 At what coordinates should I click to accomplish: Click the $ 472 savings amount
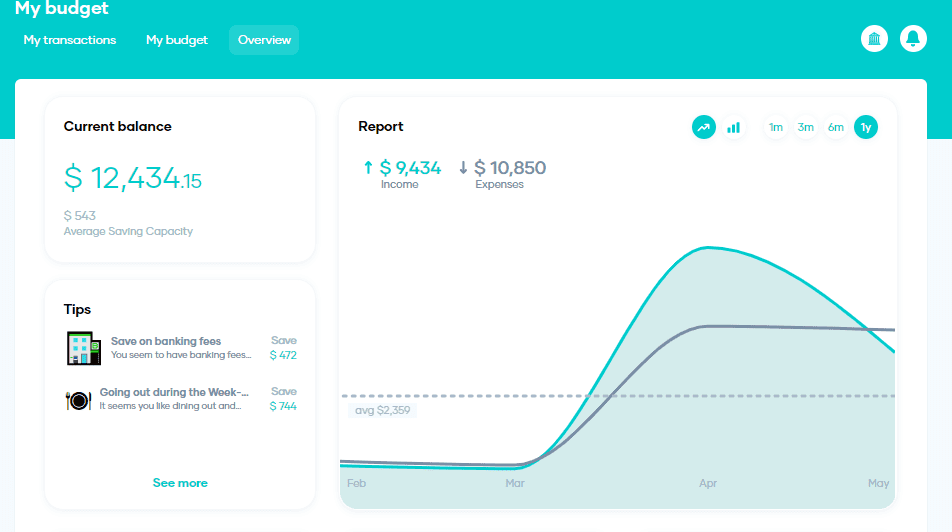(x=283, y=355)
